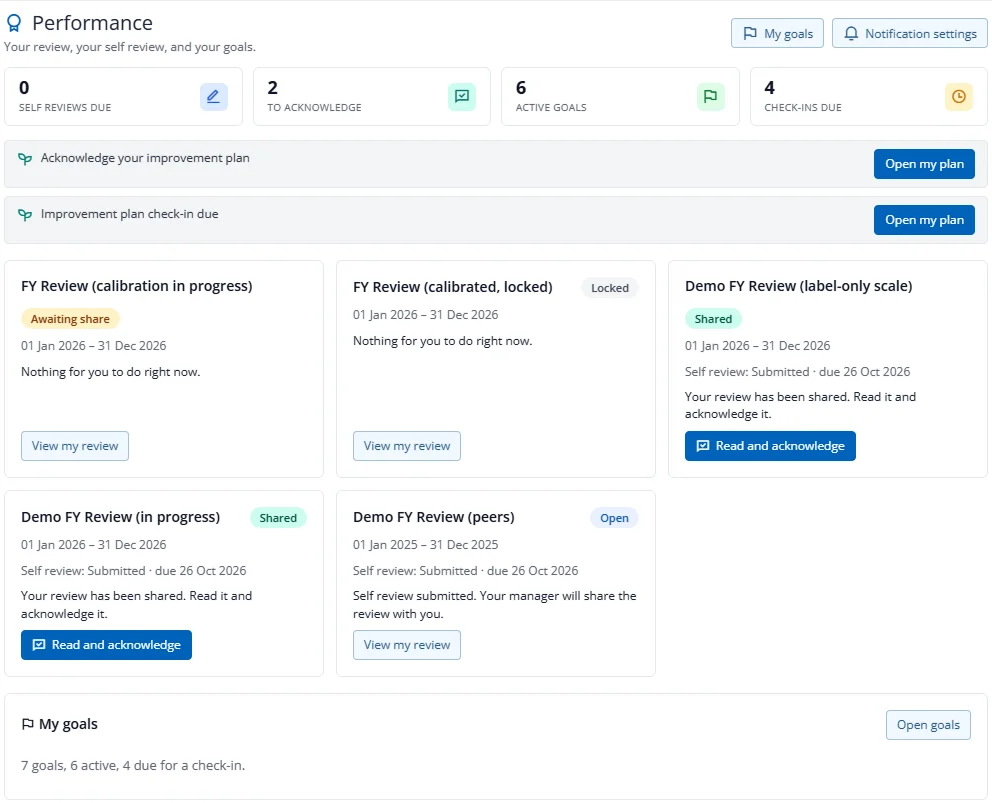The image size is (992, 803).
Task: Click Shared badge on Demo FY Review (in progress)
Action: click(x=278, y=518)
